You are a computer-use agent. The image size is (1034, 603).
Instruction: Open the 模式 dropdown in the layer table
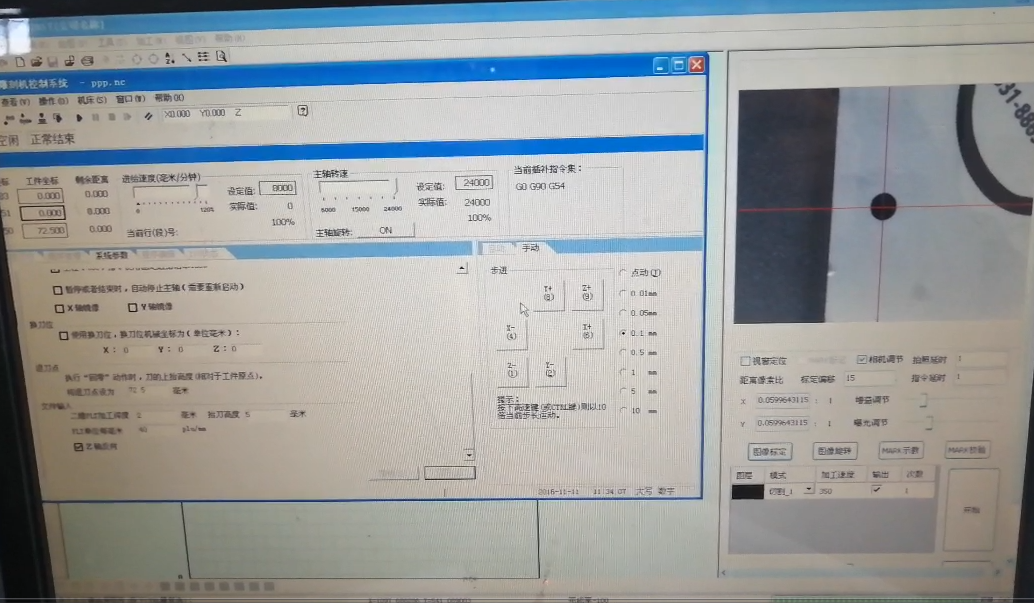click(807, 491)
